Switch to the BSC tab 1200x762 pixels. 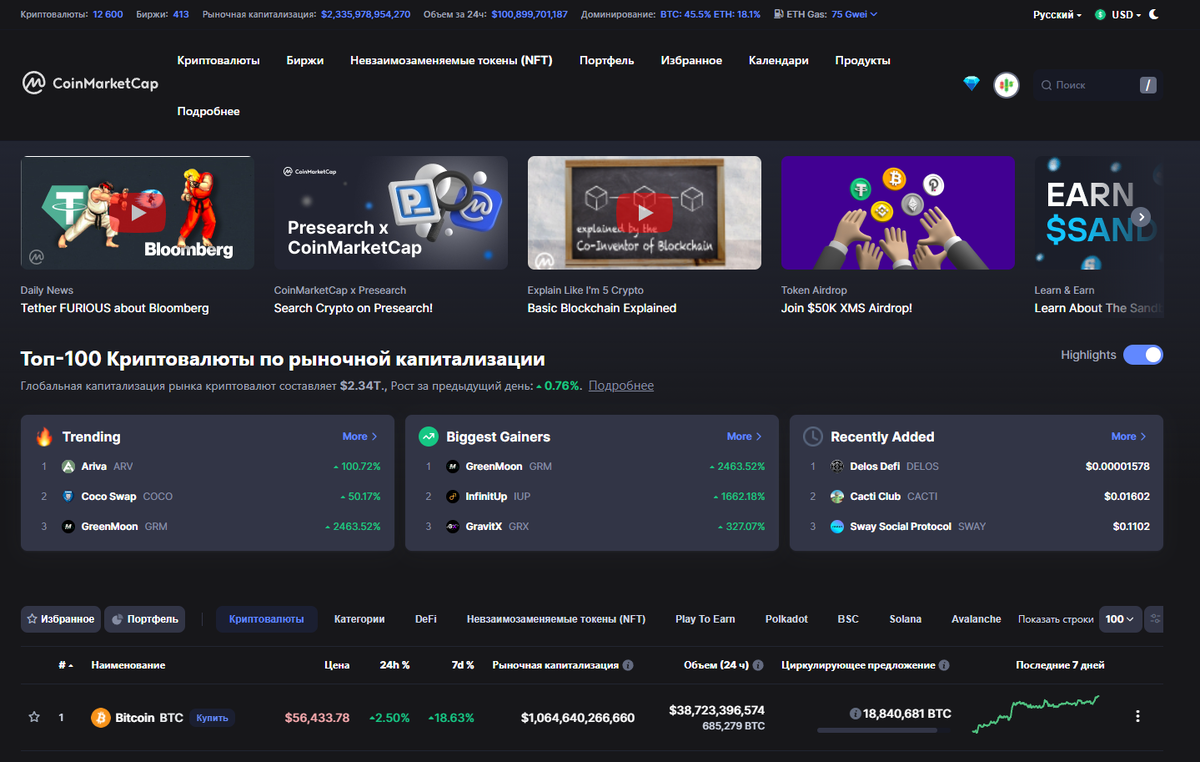point(848,619)
